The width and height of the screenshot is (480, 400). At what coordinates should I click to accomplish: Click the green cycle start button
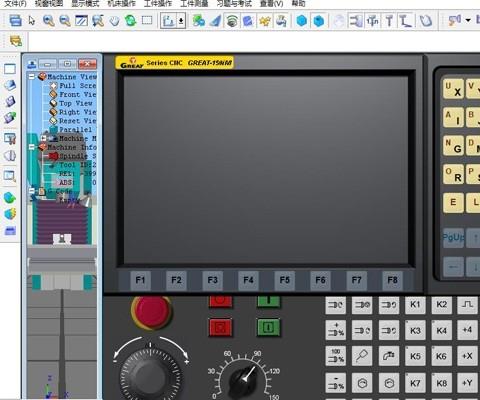[x=269, y=327]
